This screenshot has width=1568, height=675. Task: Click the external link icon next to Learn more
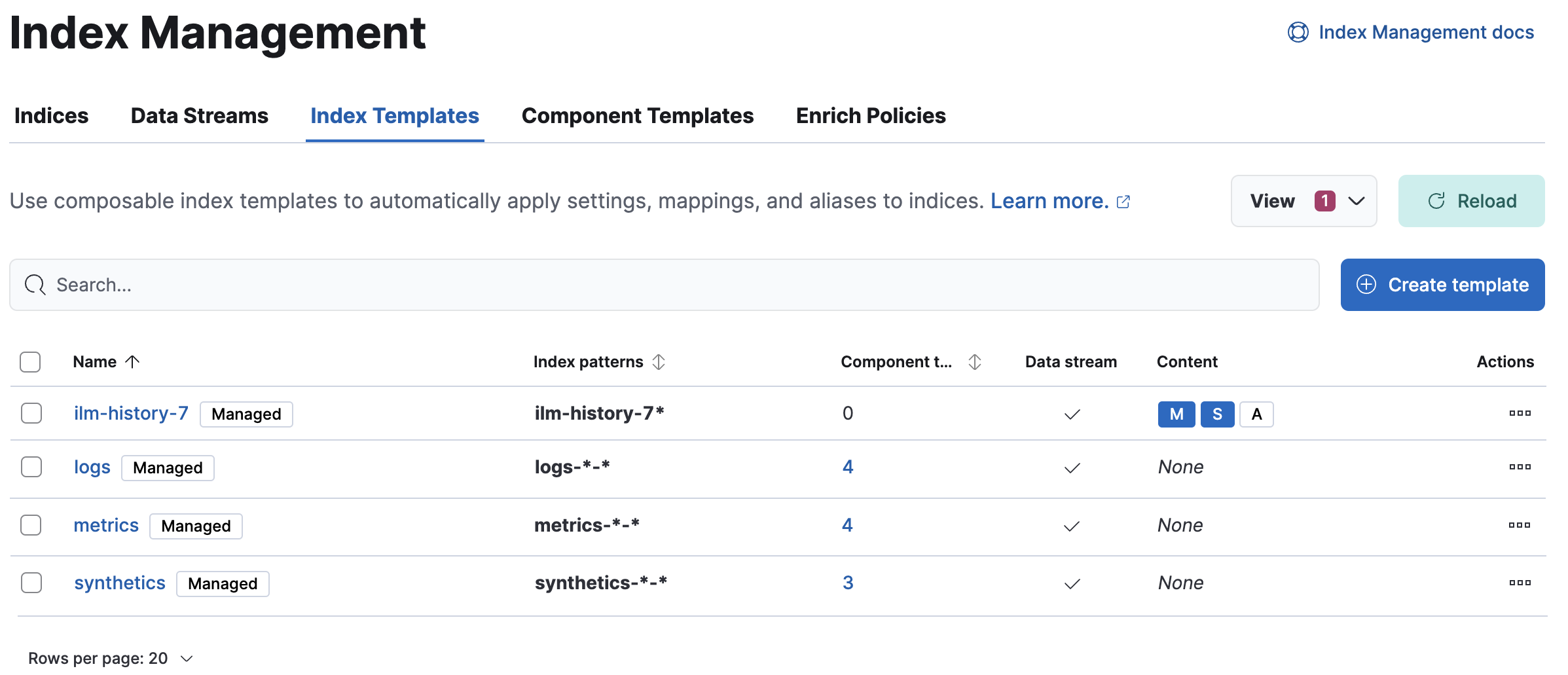coord(1123,202)
